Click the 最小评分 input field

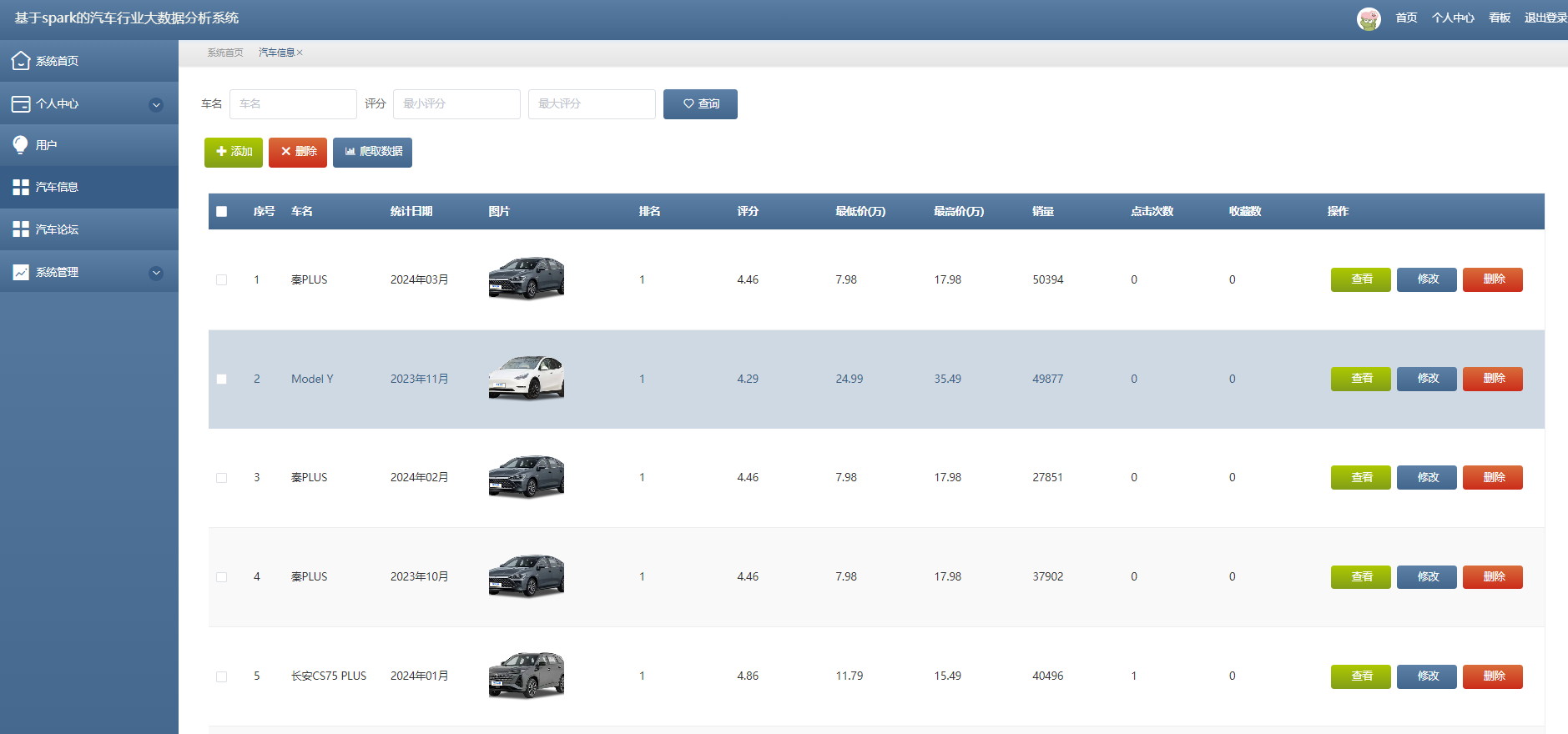coord(456,104)
